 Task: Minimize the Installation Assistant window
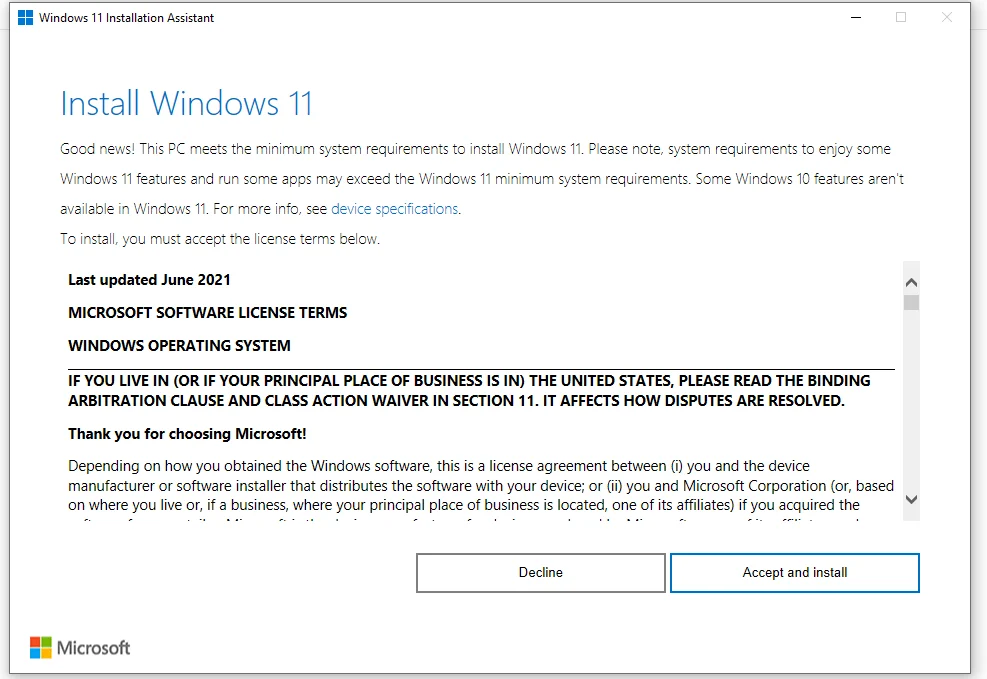855,18
